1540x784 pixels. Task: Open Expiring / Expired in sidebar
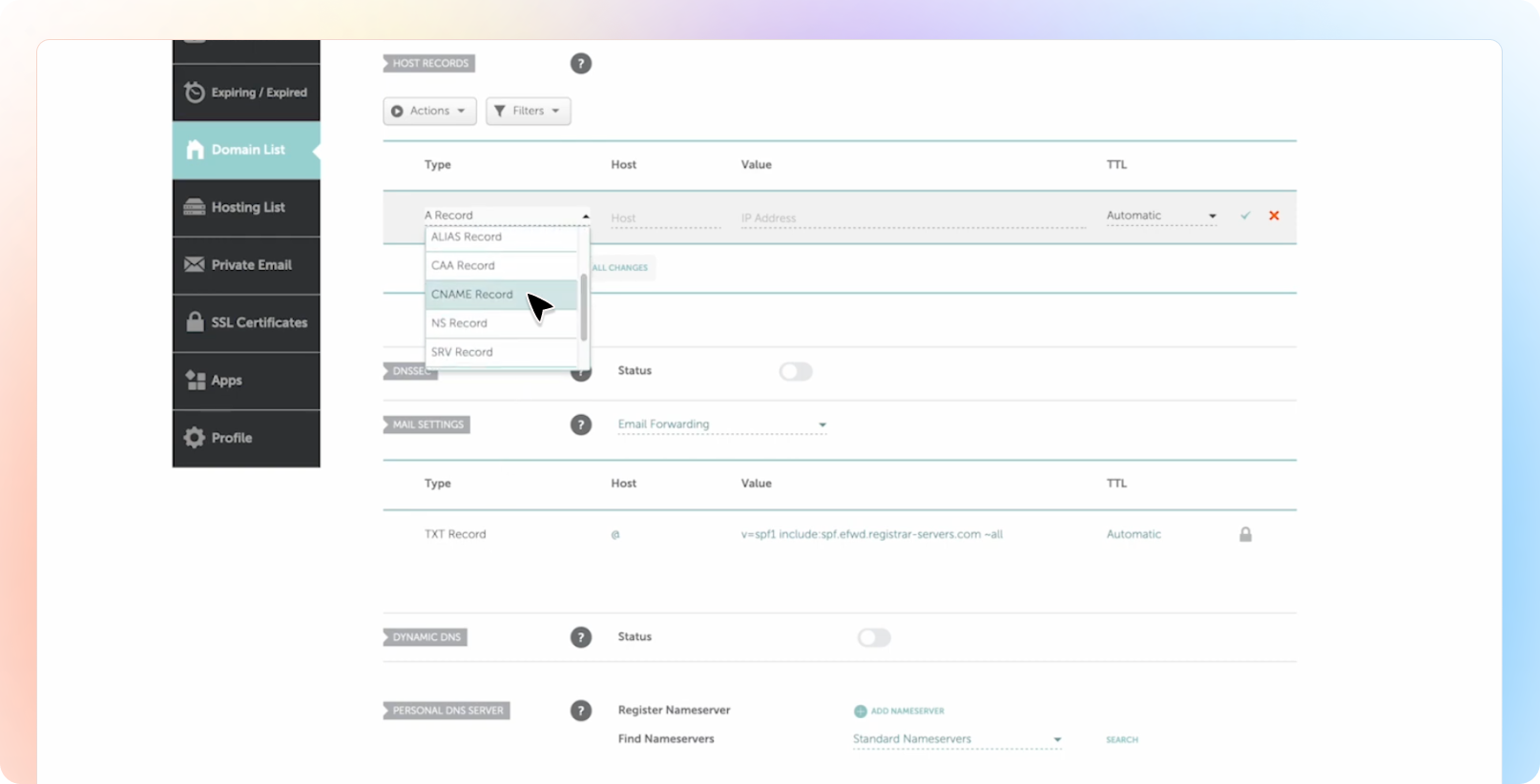coord(246,93)
